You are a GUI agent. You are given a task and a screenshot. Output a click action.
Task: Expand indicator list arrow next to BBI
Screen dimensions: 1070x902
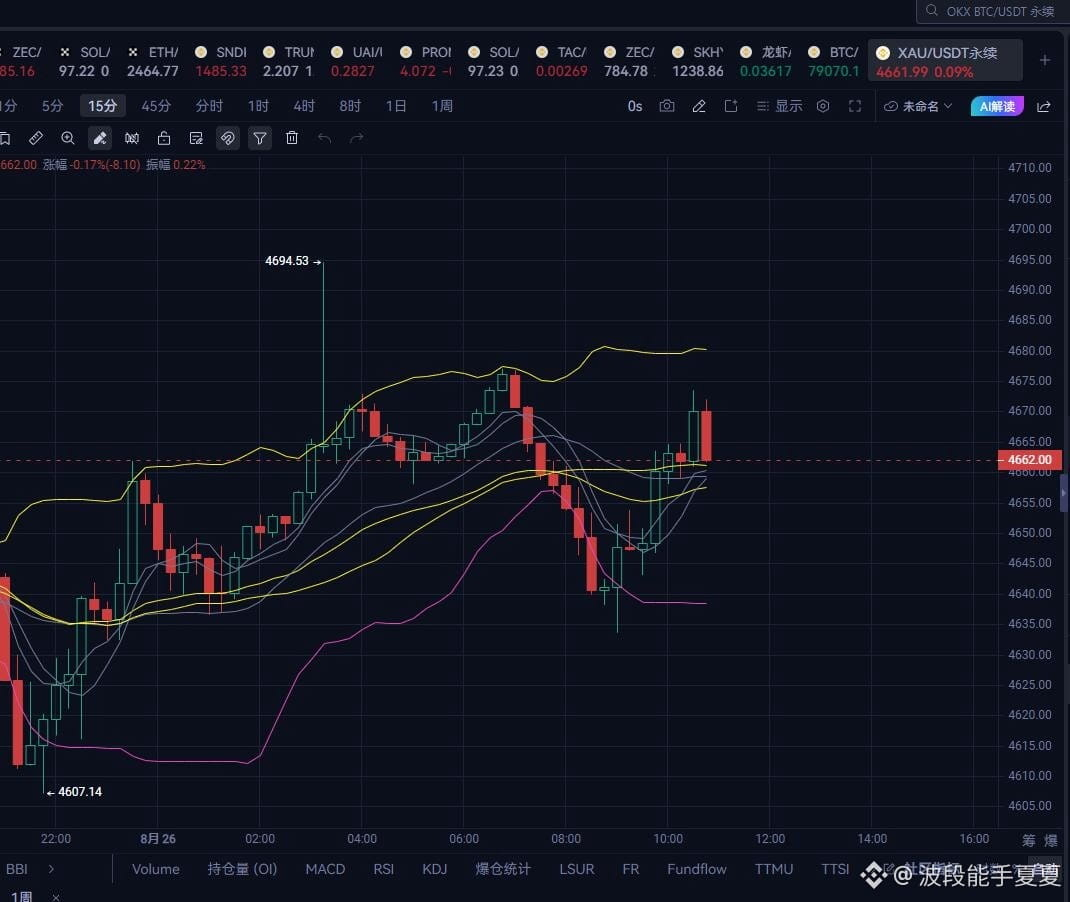click(51, 869)
